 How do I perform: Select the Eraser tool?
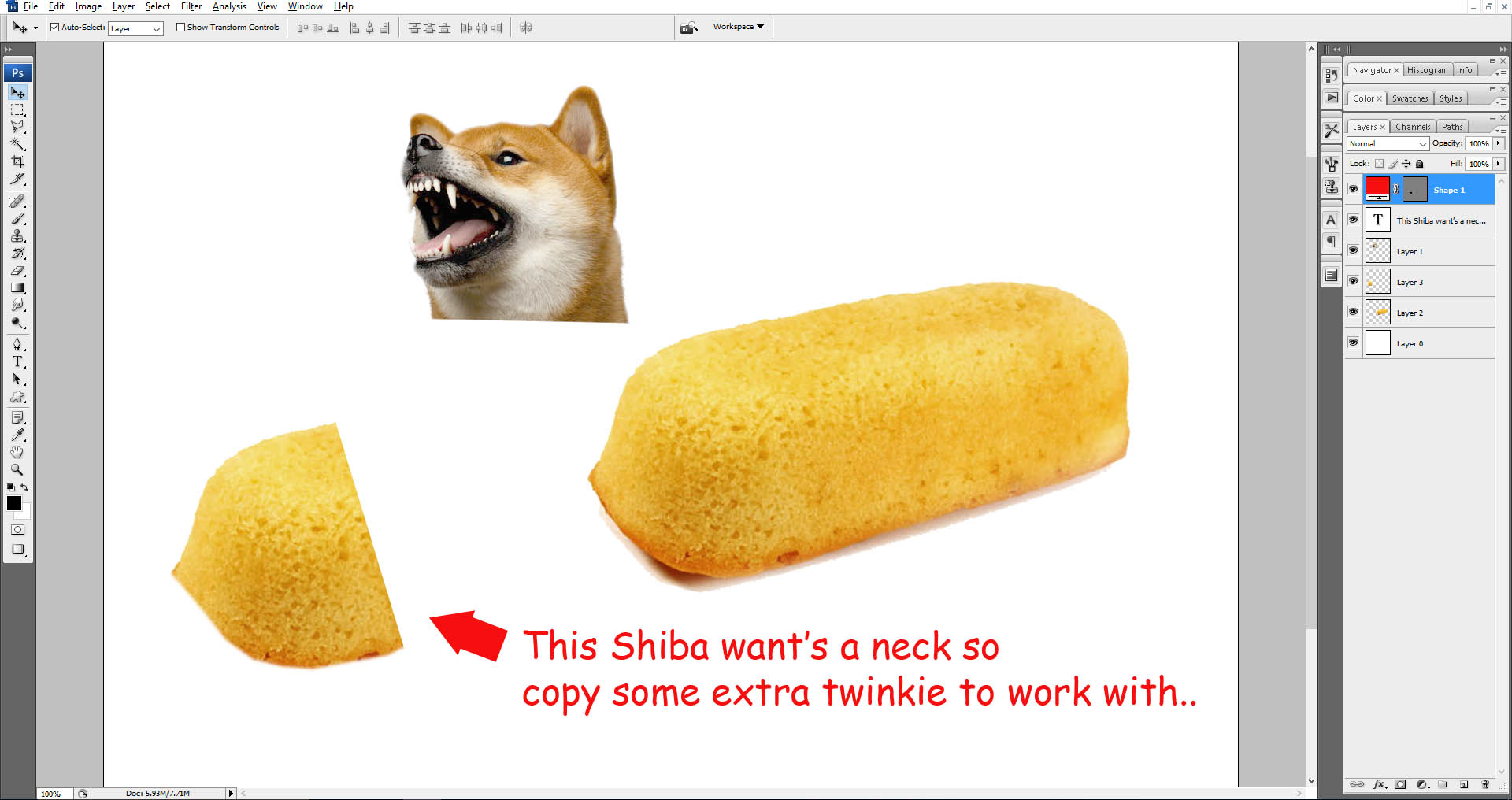click(17, 271)
